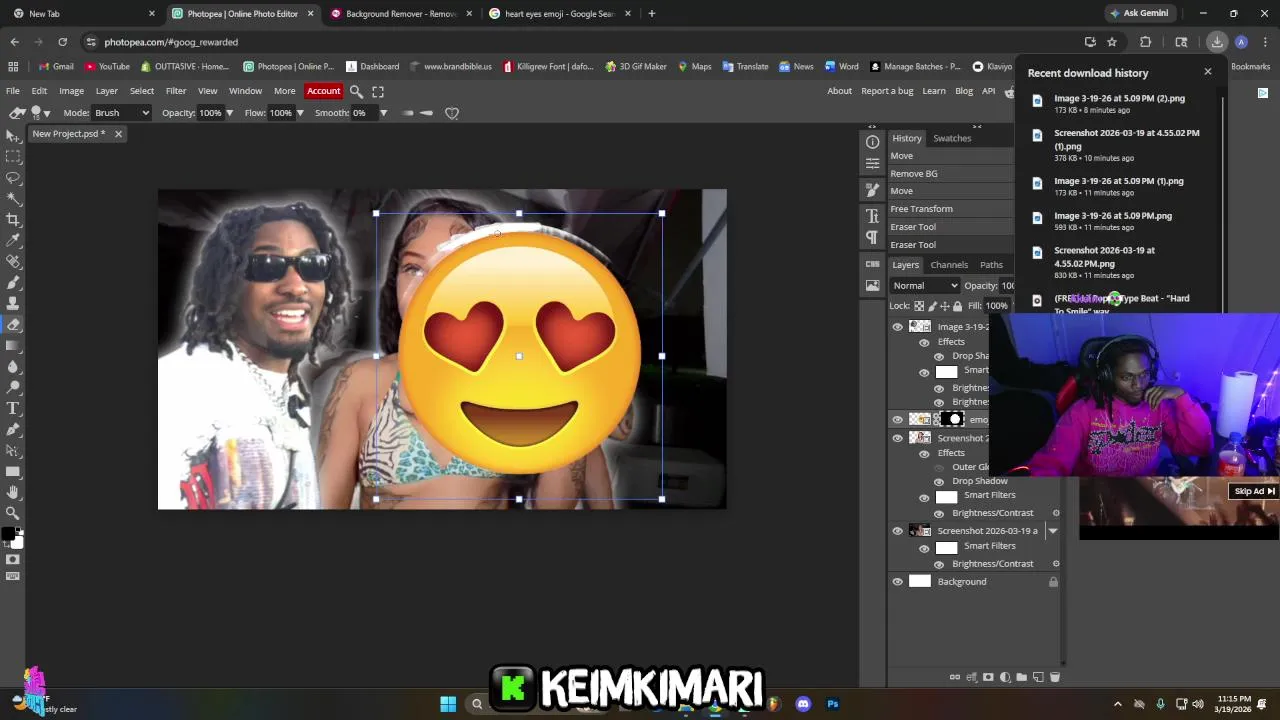The image size is (1280, 720).
Task: Click the red Account button
Action: pyautogui.click(x=323, y=91)
